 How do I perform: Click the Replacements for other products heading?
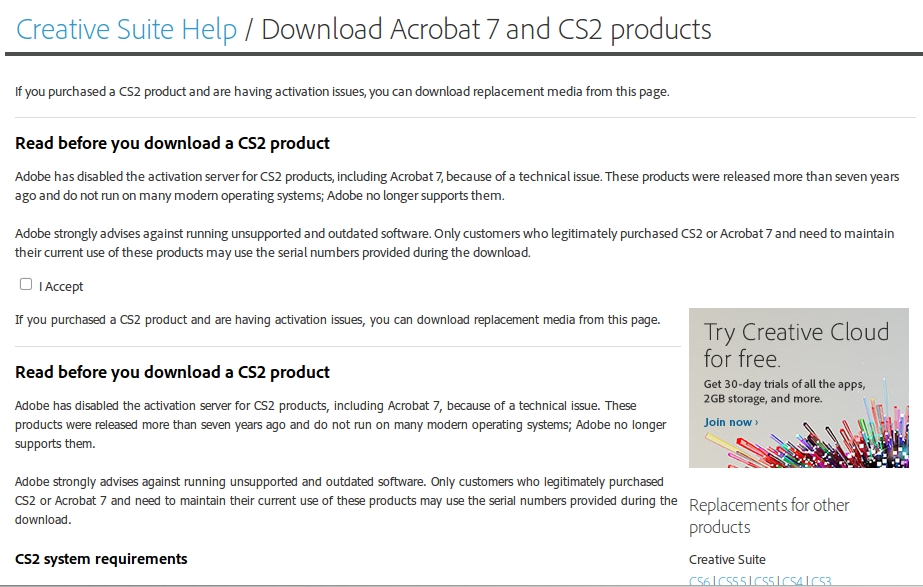768,516
